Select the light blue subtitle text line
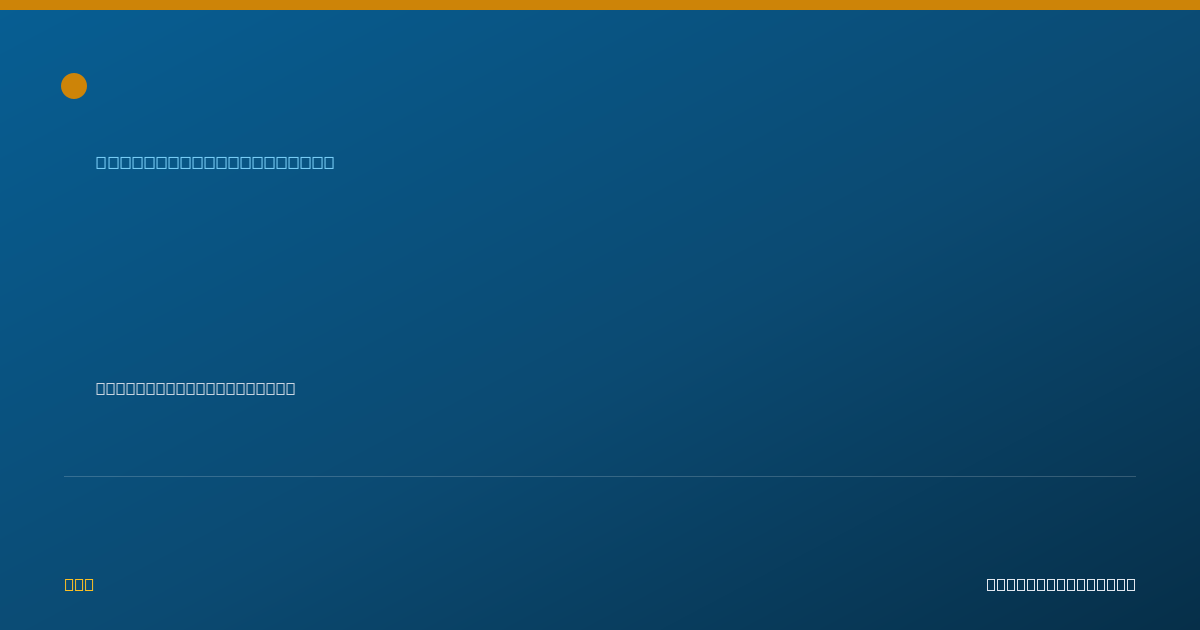The width and height of the screenshot is (1200, 630). (x=215, y=162)
